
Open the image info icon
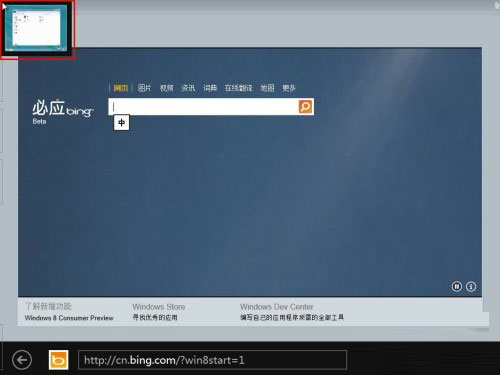tap(471, 286)
